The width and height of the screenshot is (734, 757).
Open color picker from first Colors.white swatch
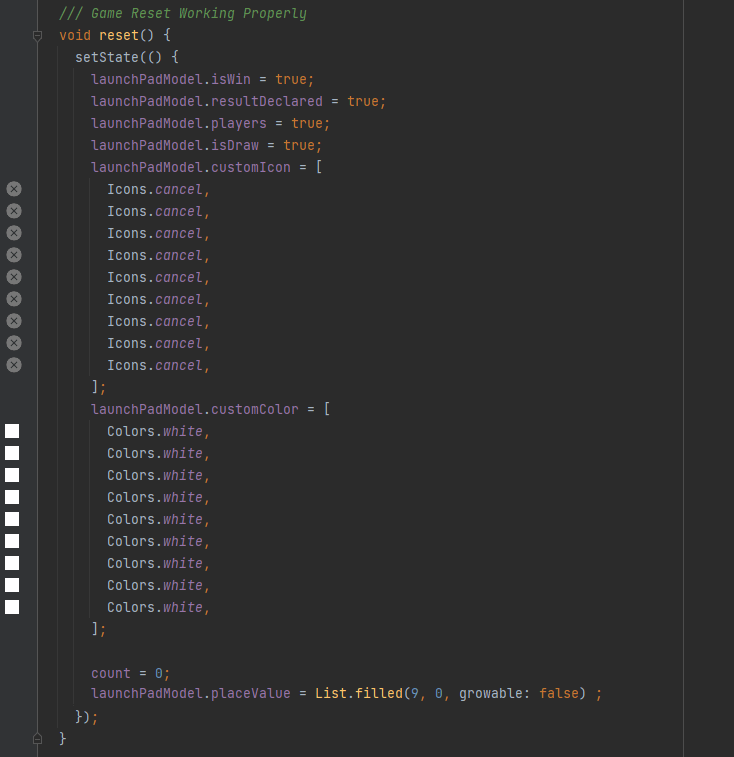click(x=12, y=431)
